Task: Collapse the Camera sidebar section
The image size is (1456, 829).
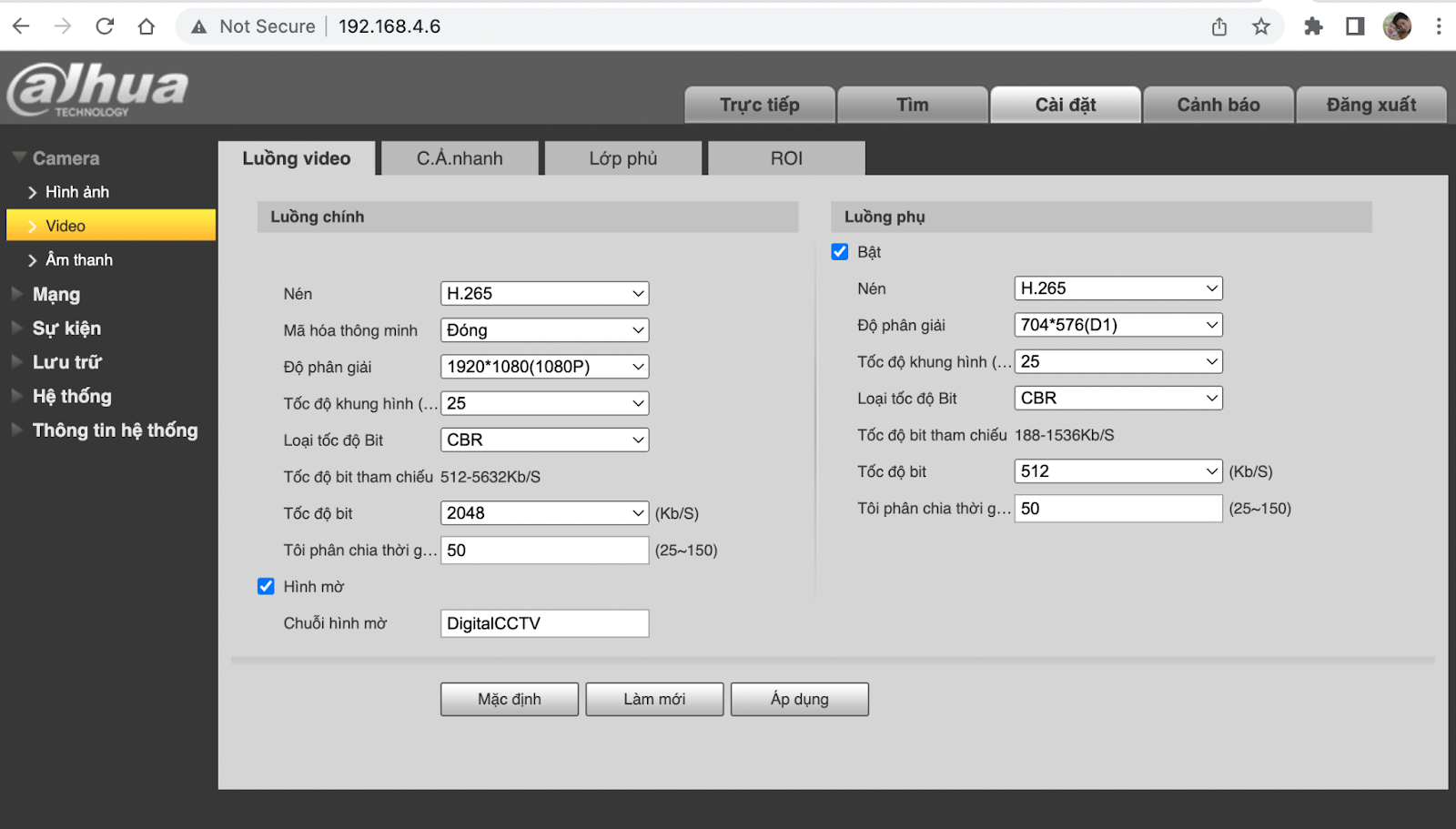Action: point(66,158)
